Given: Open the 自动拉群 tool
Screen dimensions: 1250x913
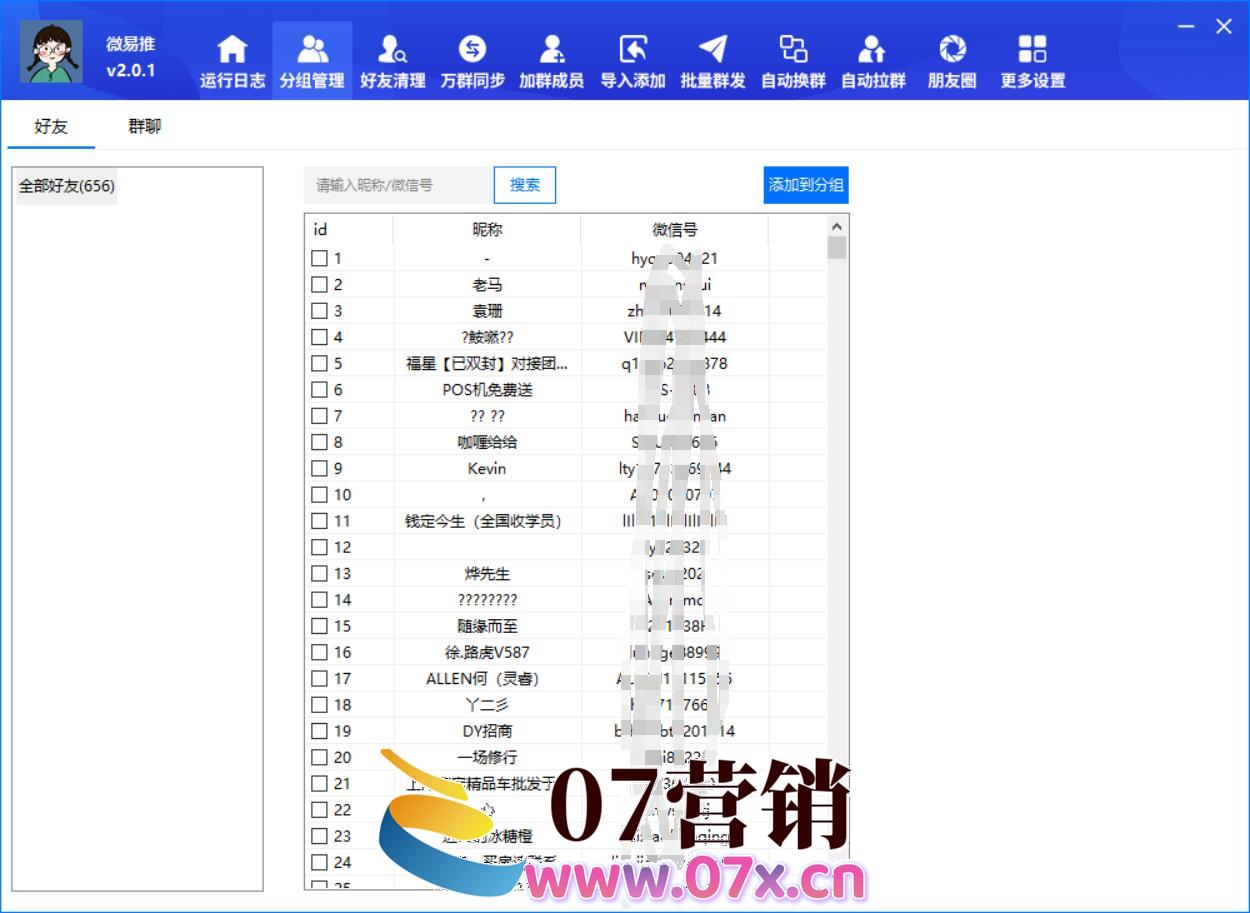Looking at the screenshot, I should click(873, 61).
